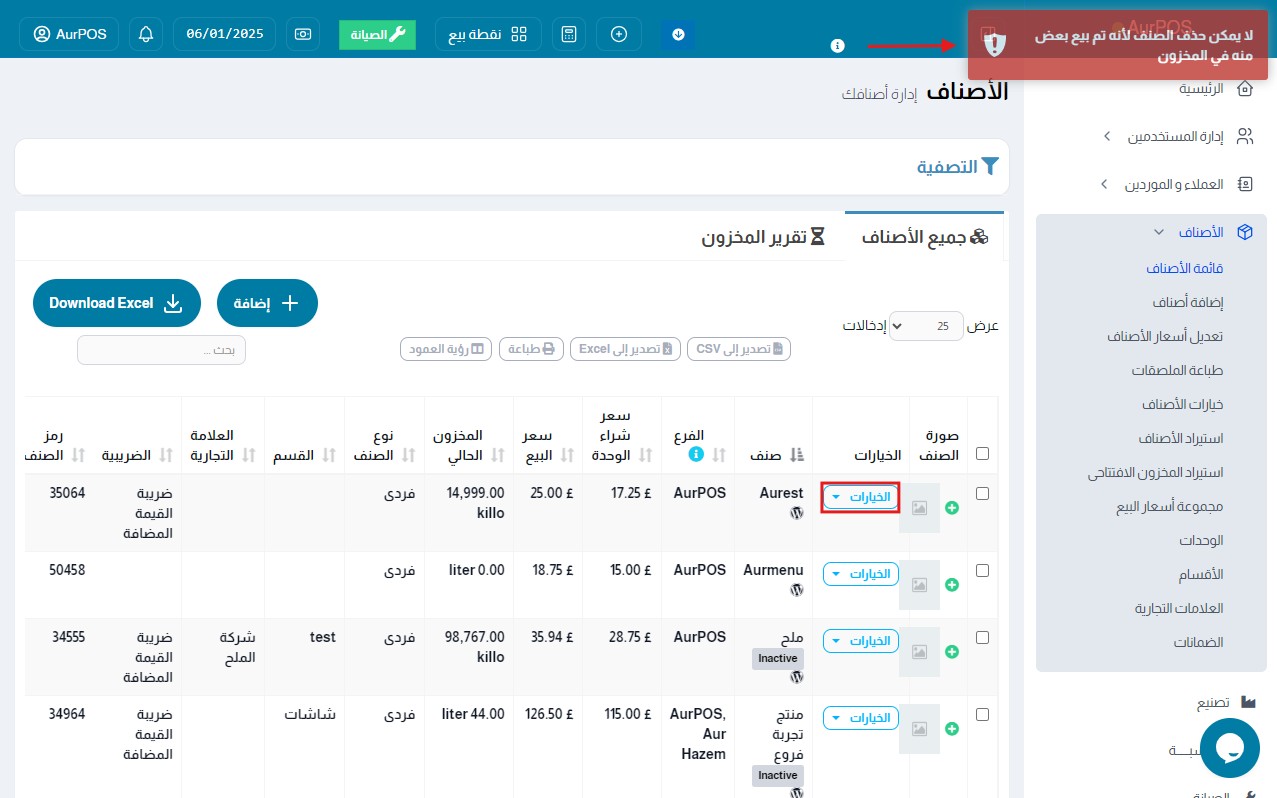
Task: Open استيراد المخزون الافتتاحي in the sidebar
Action: coord(1156,472)
